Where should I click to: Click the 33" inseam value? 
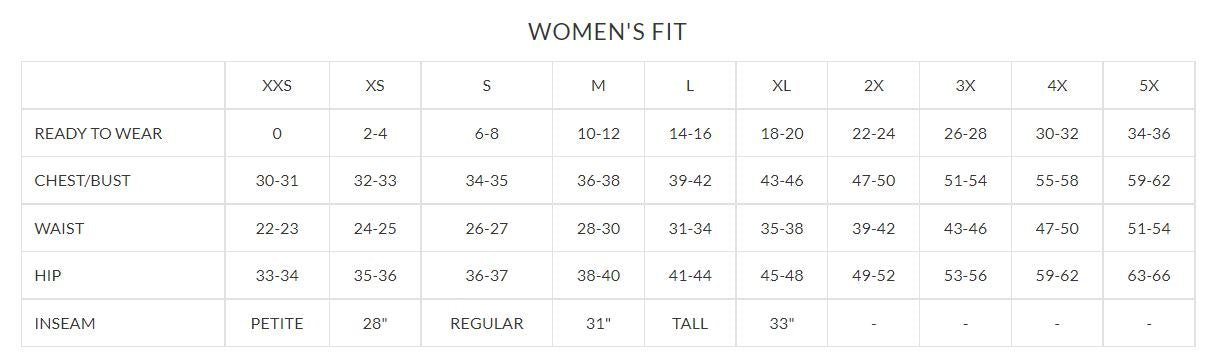click(x=782, y=324)
